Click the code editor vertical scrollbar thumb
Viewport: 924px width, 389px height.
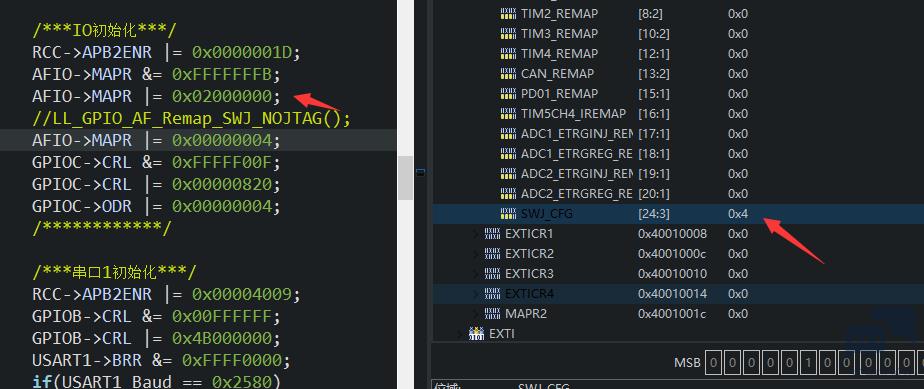pyautogui.click(x=405, y=178)
